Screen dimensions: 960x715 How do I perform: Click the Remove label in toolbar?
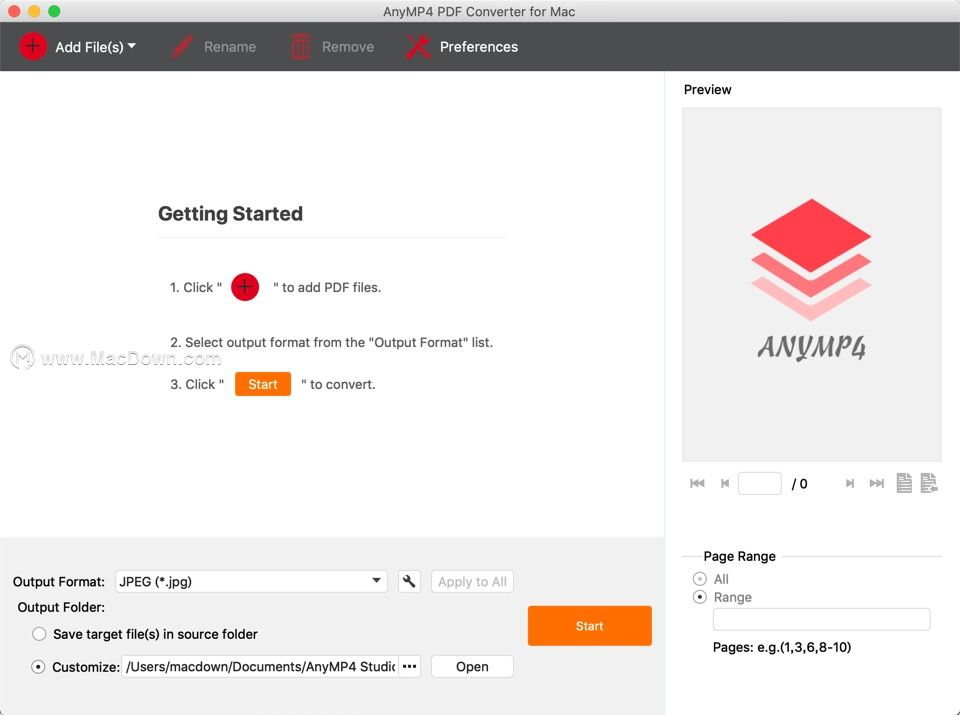tap(348, 47)
